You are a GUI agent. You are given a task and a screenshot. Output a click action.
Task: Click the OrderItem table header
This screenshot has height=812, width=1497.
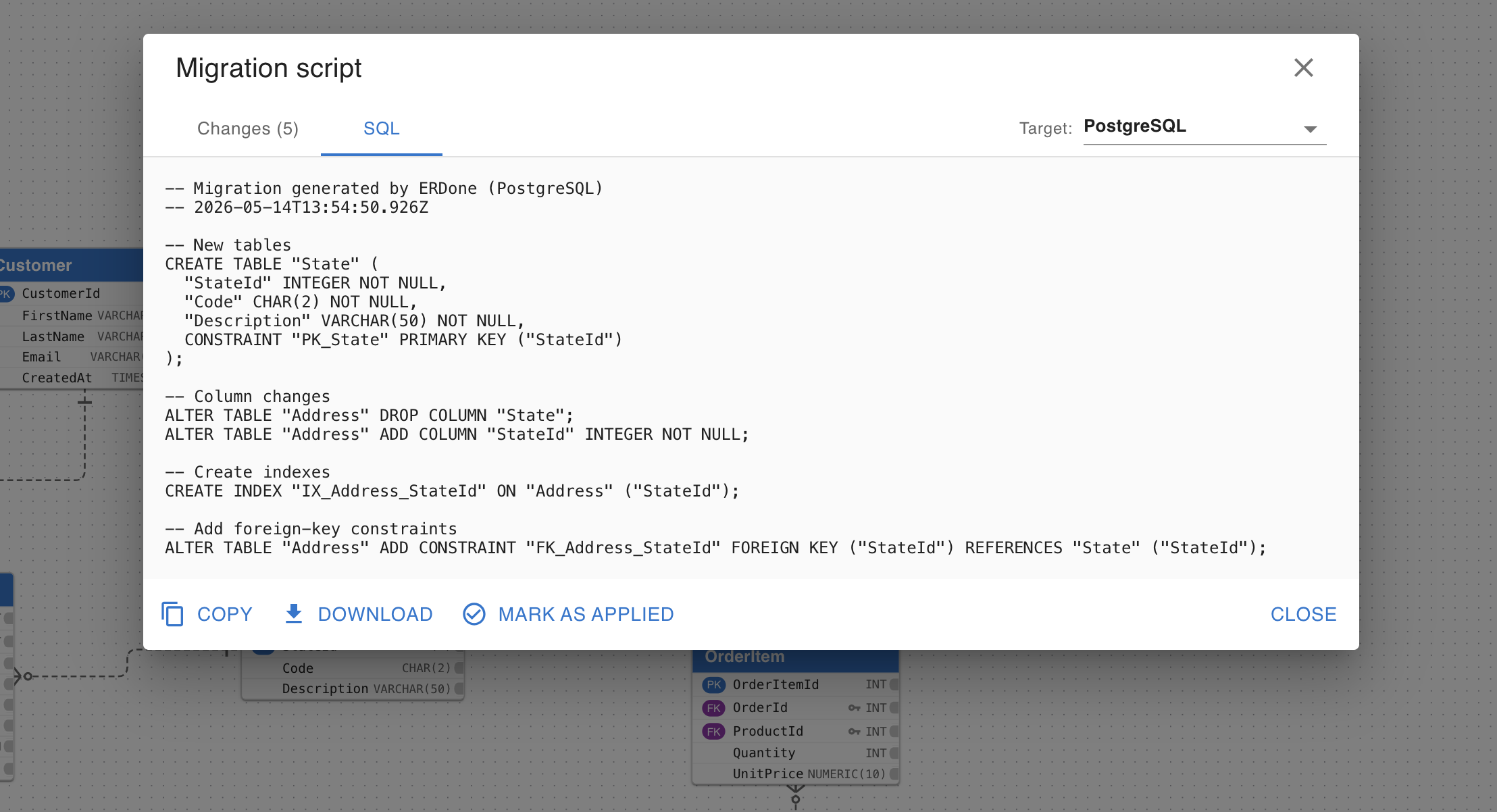[x=796, y=660]
